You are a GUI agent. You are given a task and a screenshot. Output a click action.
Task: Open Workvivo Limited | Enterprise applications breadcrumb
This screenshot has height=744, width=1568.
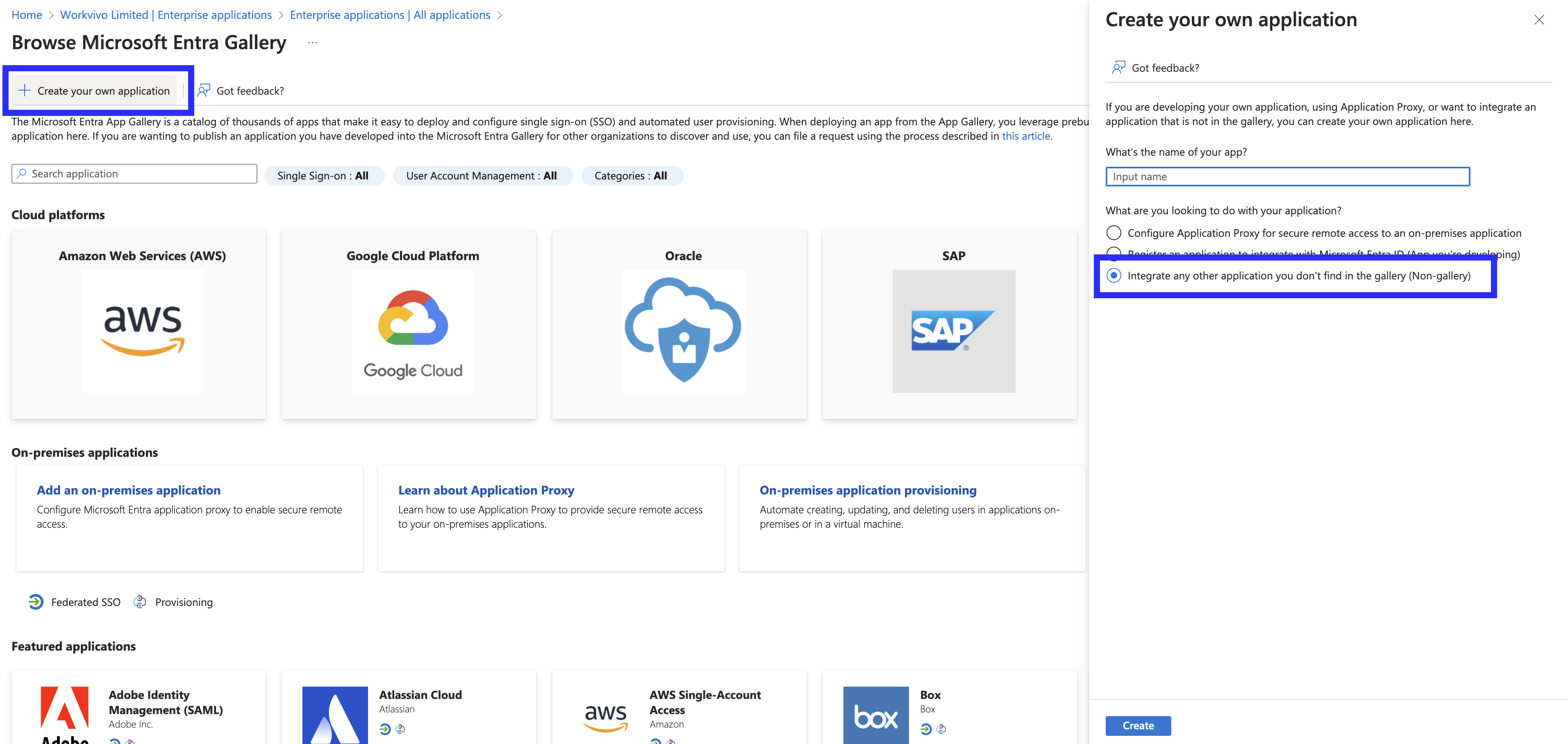point(166,15)
